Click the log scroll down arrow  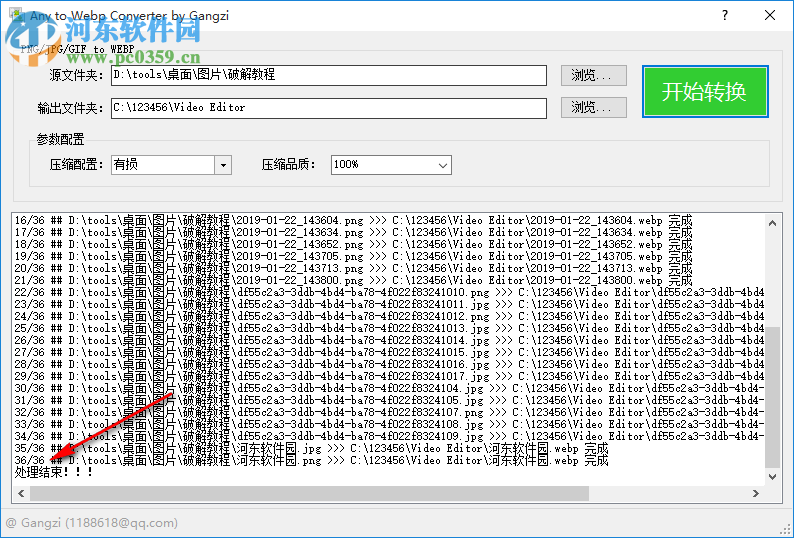pos(772,477)
